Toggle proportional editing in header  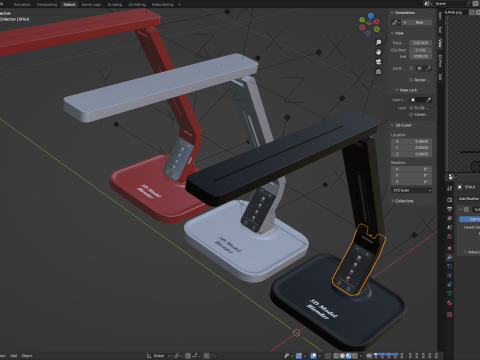click(207, 356)
